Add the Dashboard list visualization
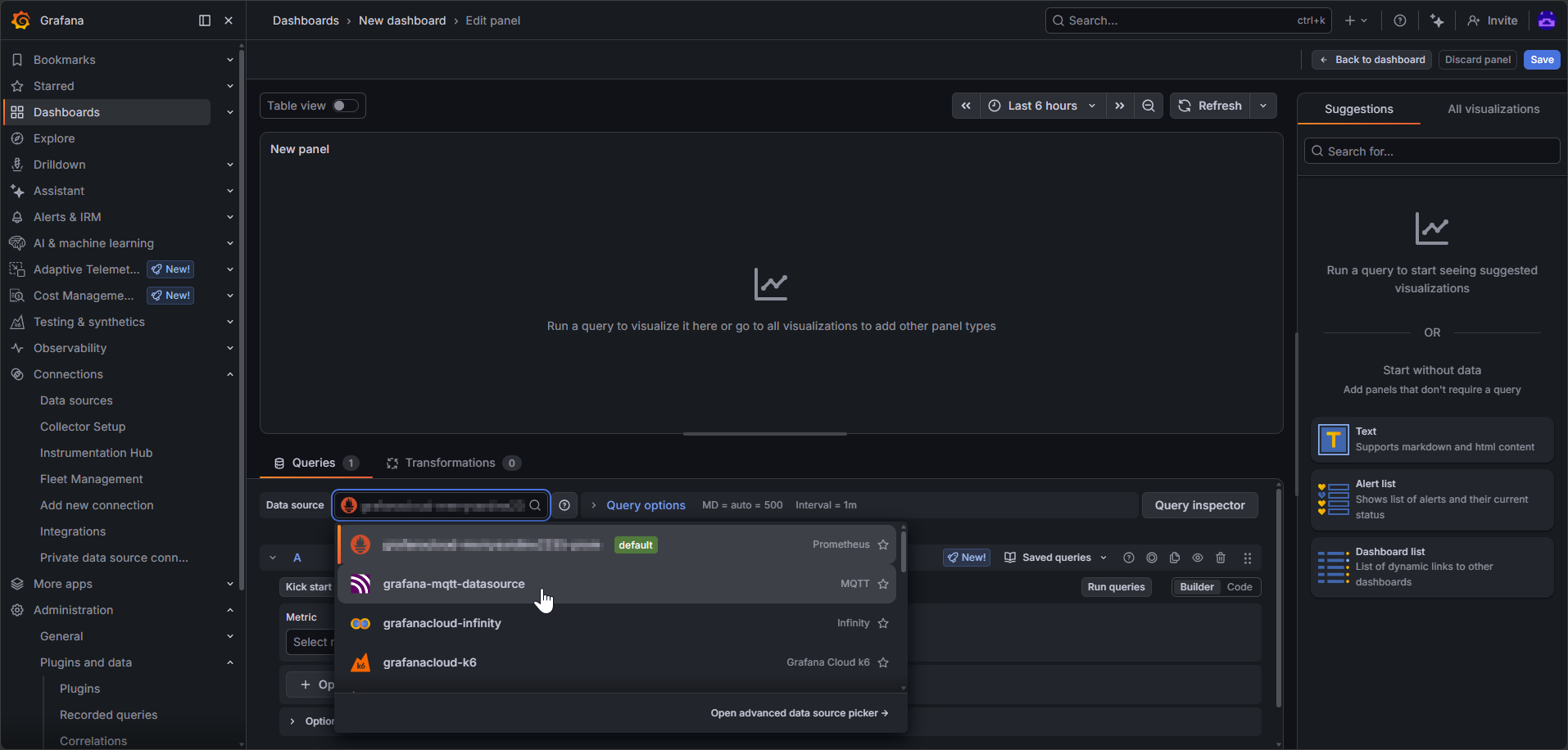 pos(1432,567)
